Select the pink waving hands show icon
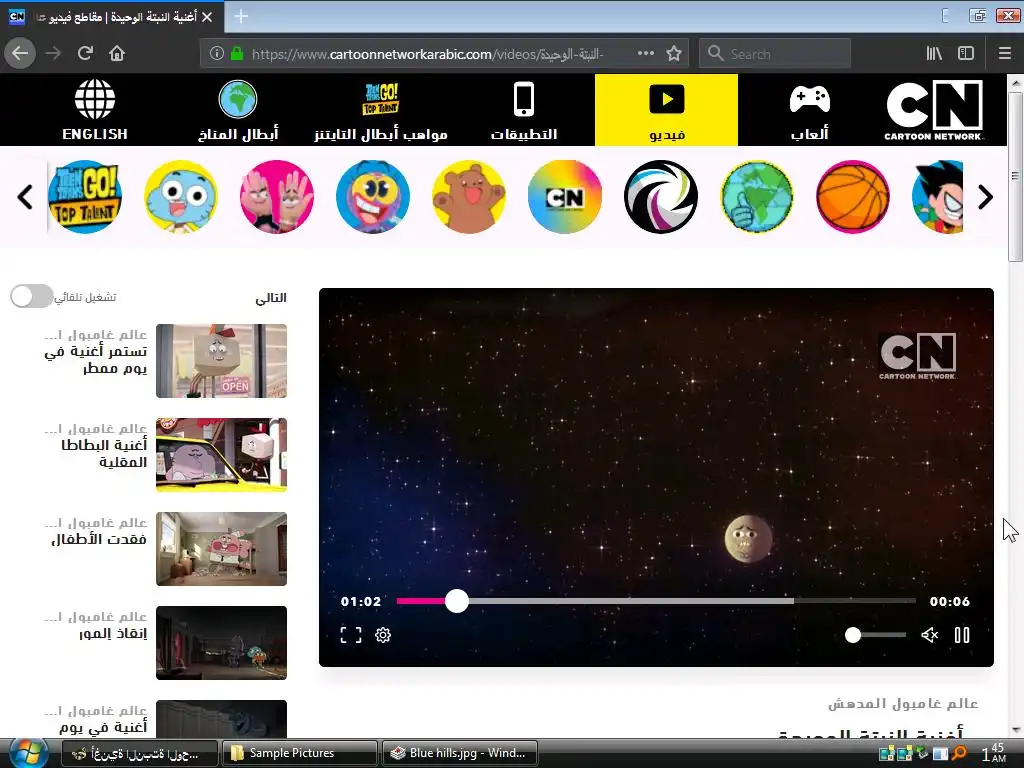 [x=277, y=197]
